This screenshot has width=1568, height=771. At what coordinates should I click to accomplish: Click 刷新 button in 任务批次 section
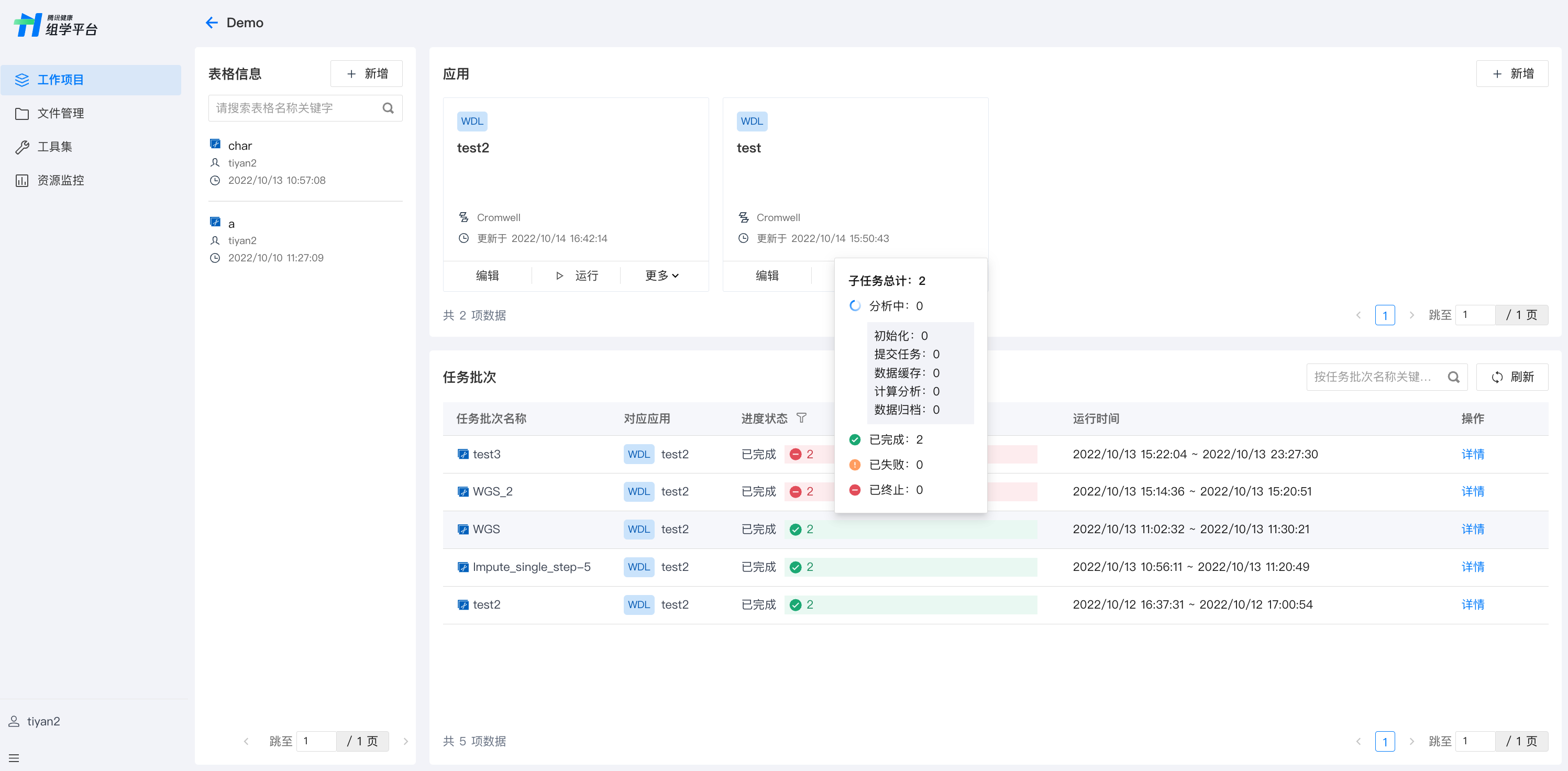[1511, 377]
